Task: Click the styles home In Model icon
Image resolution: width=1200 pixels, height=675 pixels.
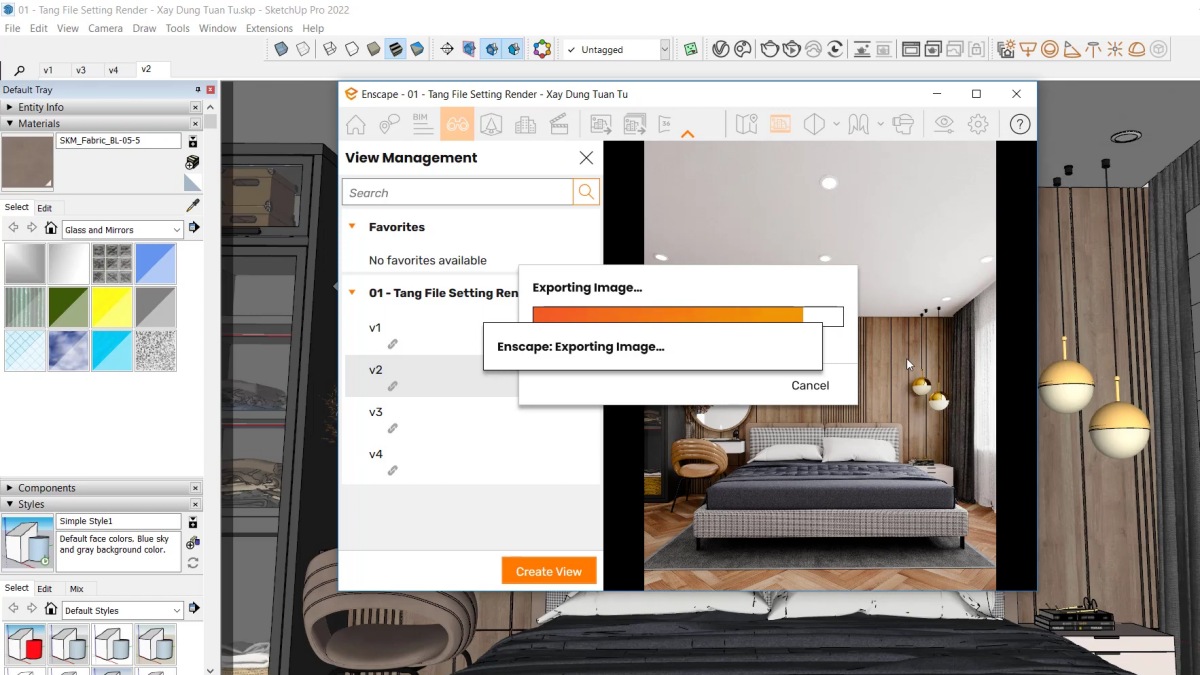Action: coord(51,609)
